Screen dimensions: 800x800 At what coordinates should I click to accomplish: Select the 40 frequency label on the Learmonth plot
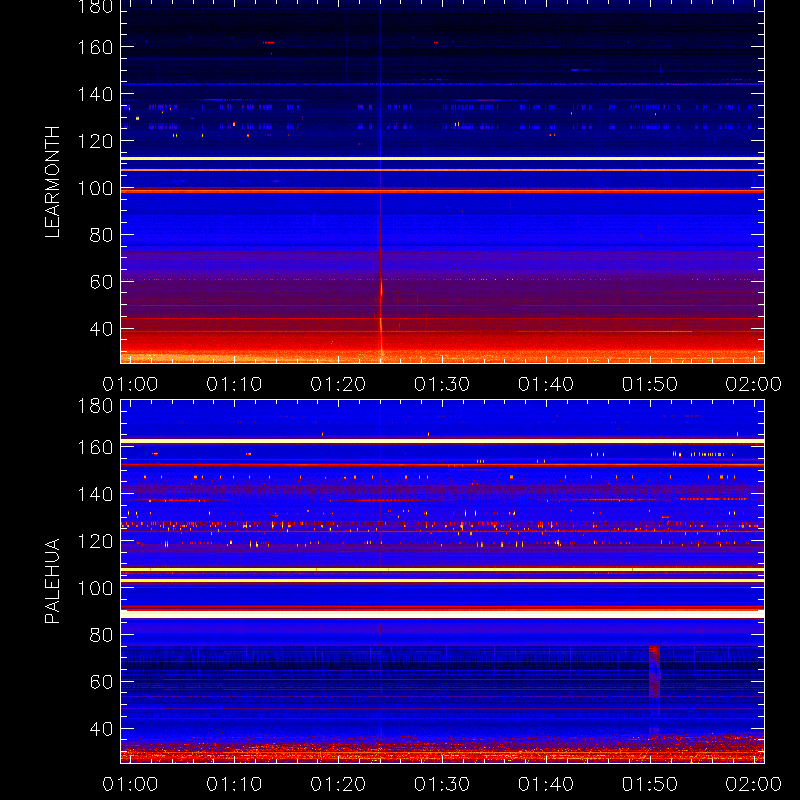(x=101, y=329)
